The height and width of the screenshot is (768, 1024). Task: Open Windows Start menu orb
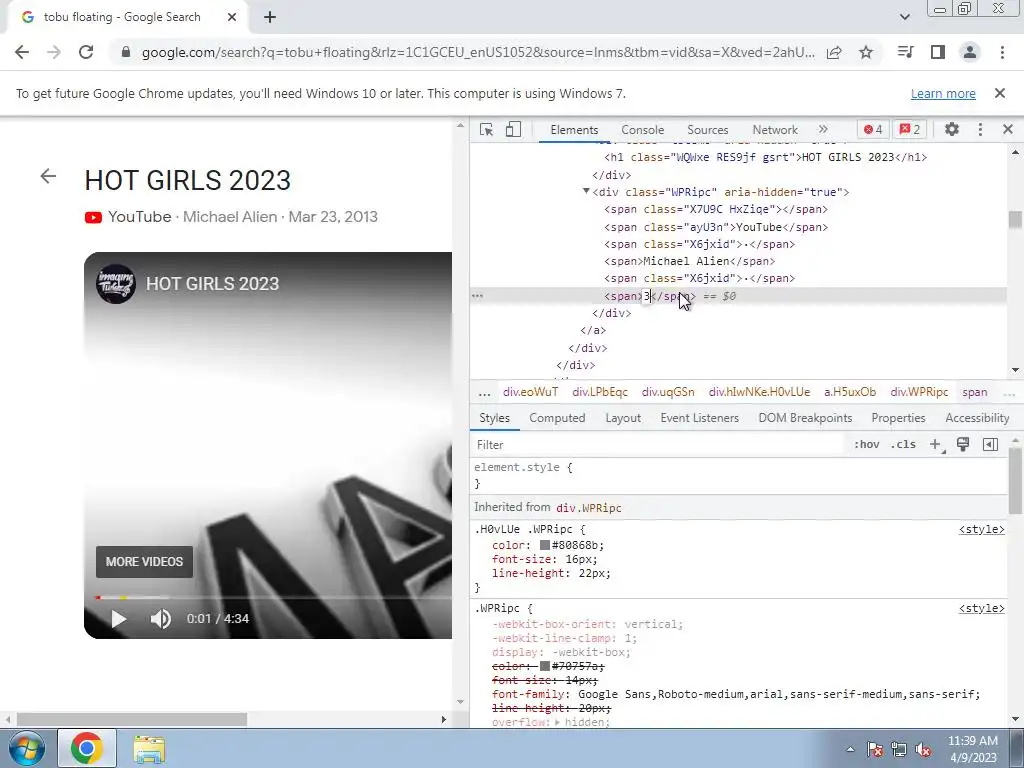pos(27,748)
